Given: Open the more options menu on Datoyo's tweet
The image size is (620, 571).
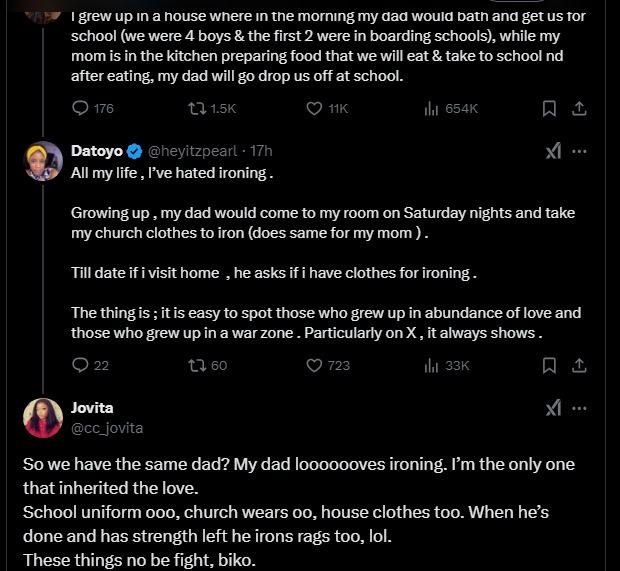Looking at the screenshot, I should click(x=579, y=151).
